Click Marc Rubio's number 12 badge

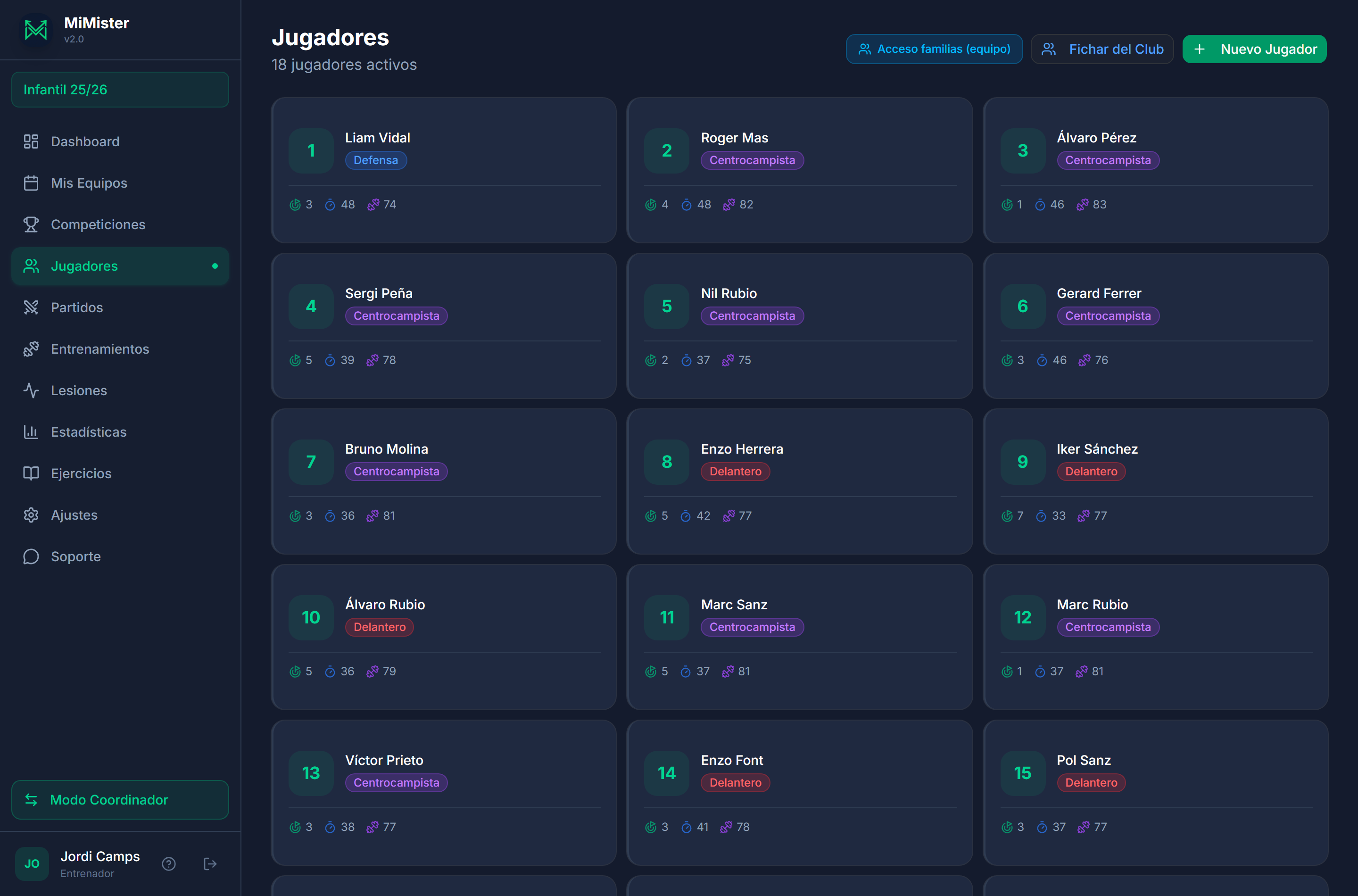tap(1023, 618)
